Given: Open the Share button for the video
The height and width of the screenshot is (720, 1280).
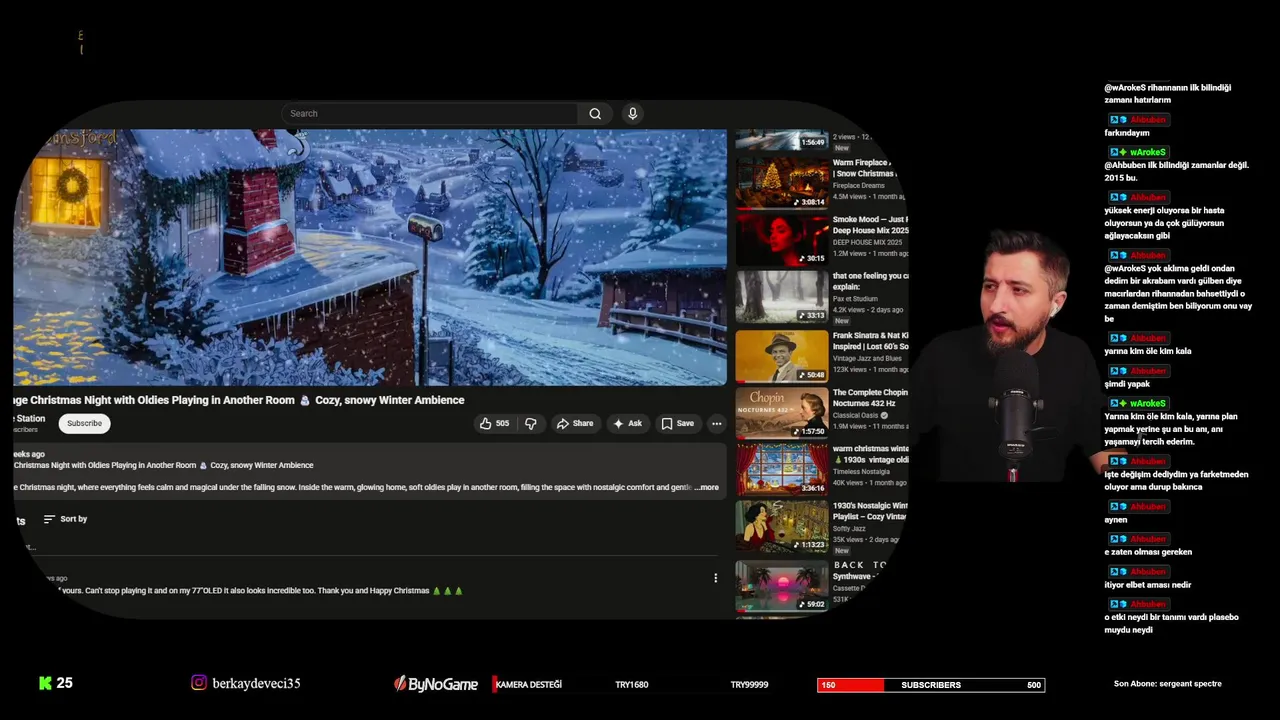Looking at the screenshot, I should click(575, 424).
